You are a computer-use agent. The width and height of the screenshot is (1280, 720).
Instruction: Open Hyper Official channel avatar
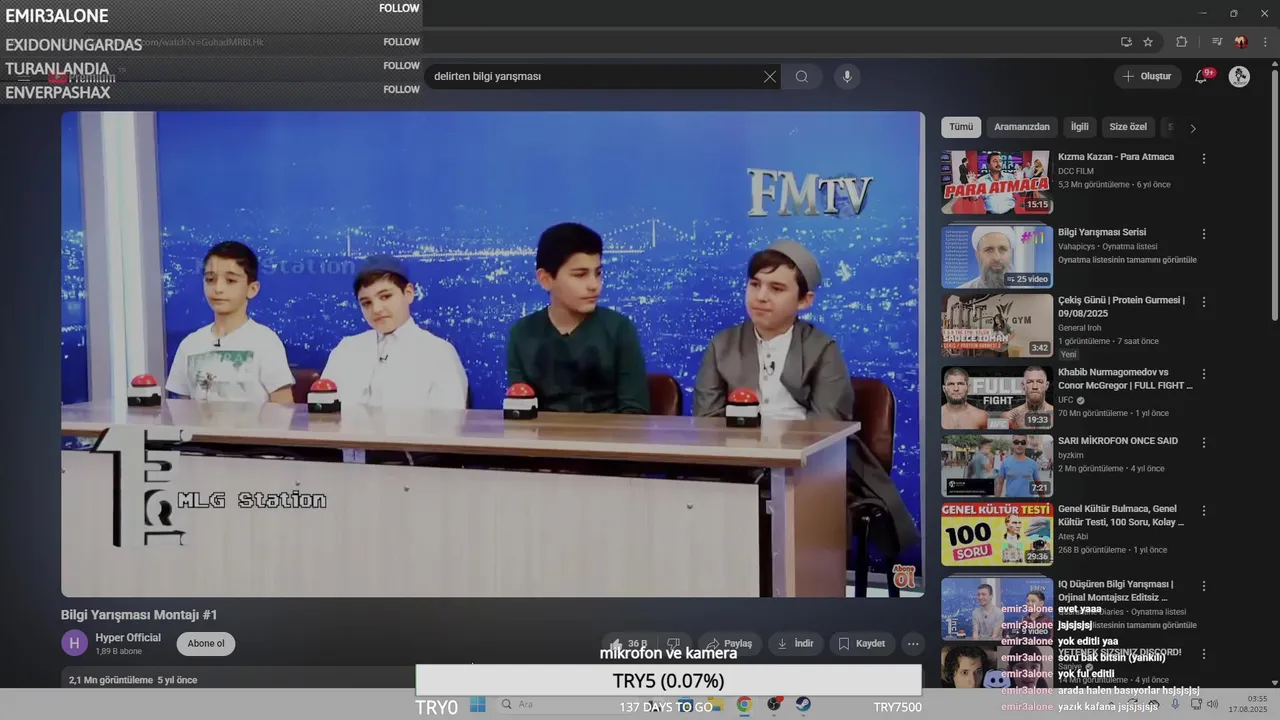(x=74, y=643)
